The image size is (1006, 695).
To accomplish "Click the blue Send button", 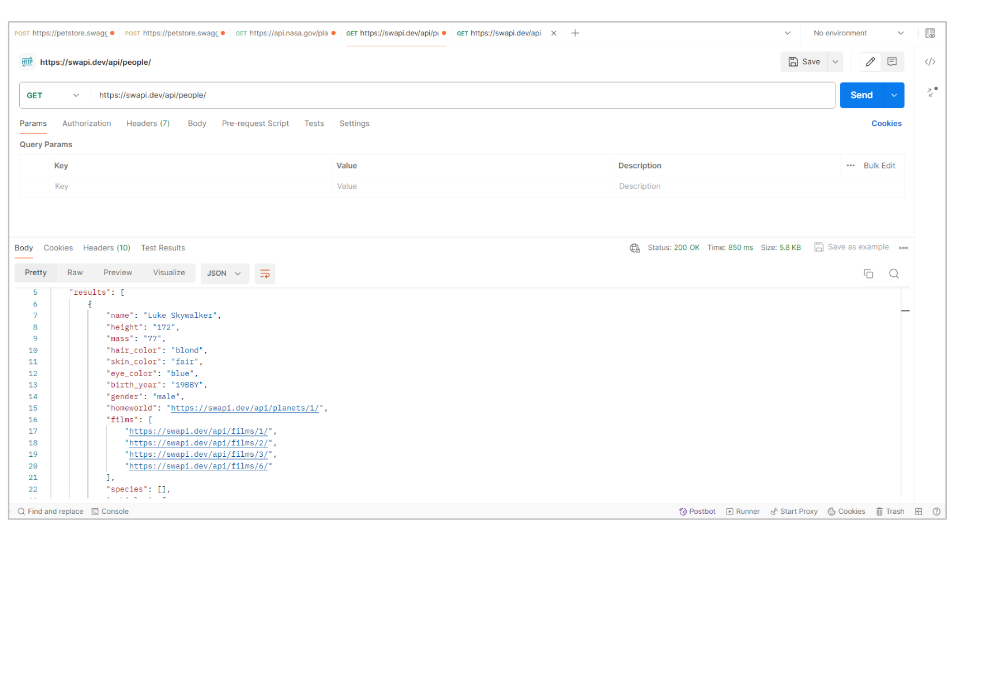I will [x=860, y=95].
